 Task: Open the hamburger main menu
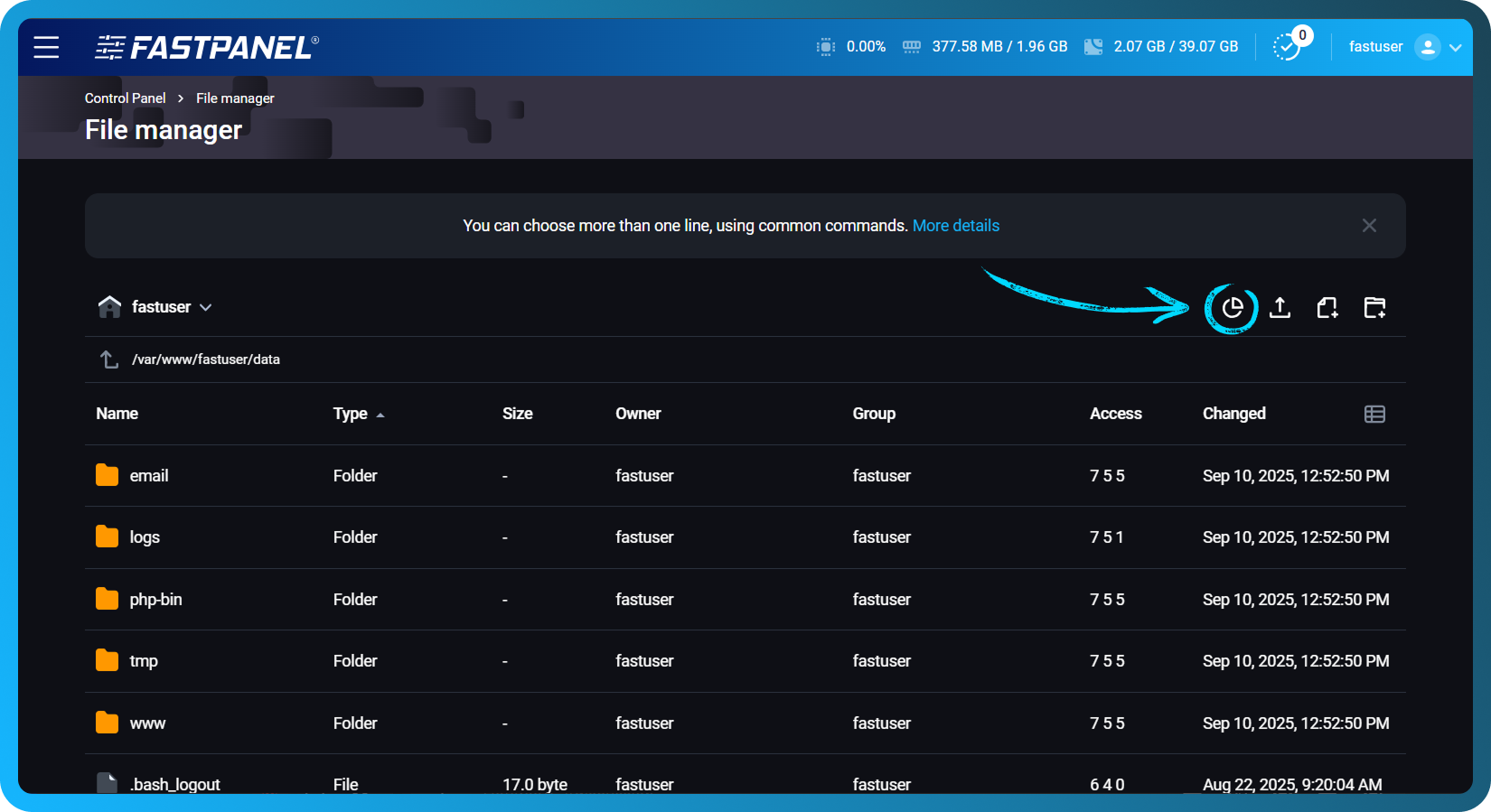[46, 47]
